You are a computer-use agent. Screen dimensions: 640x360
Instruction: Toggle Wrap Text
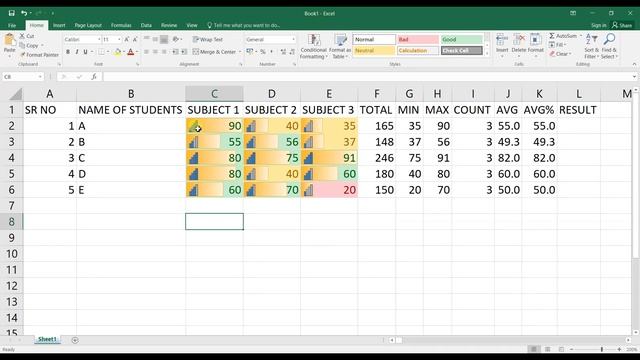click(207, 40)
